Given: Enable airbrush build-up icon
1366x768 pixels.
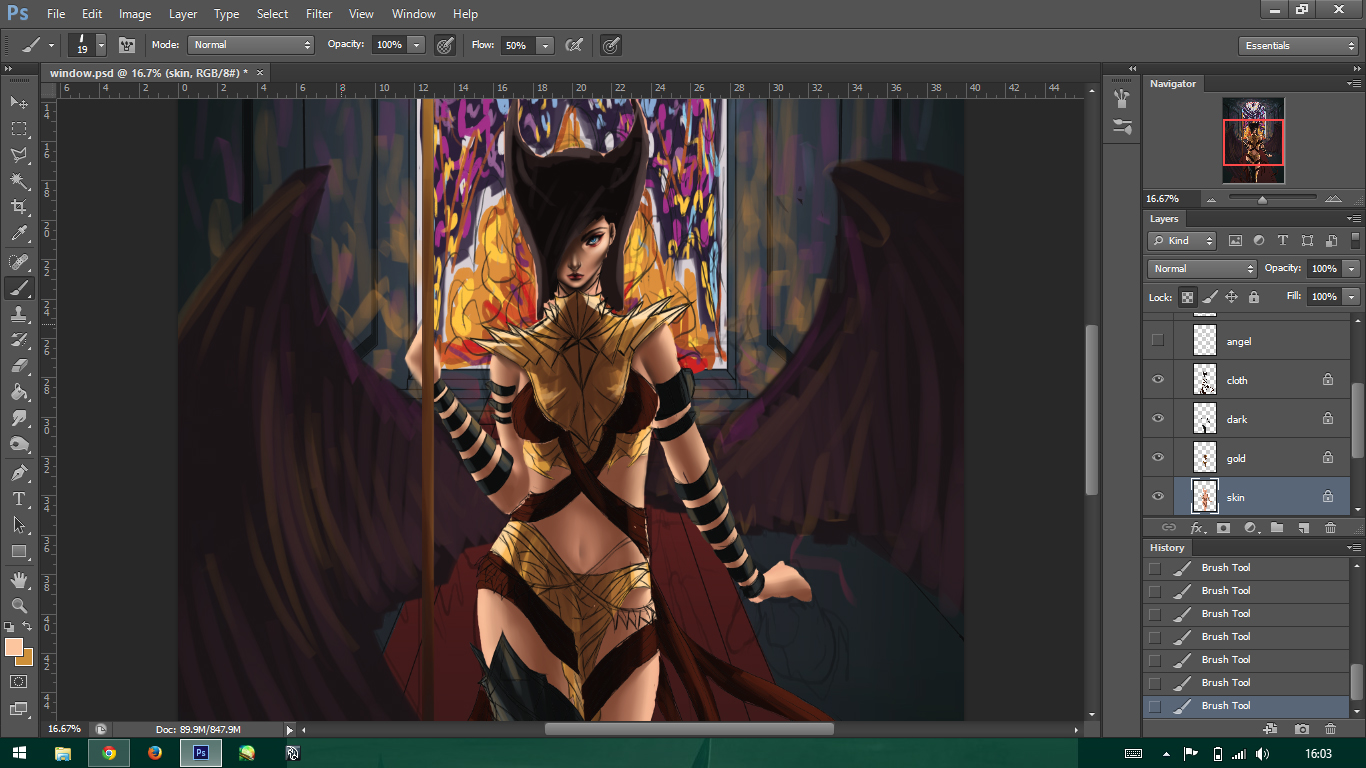Looking at the screenshot, I should [x=574, y=45].
